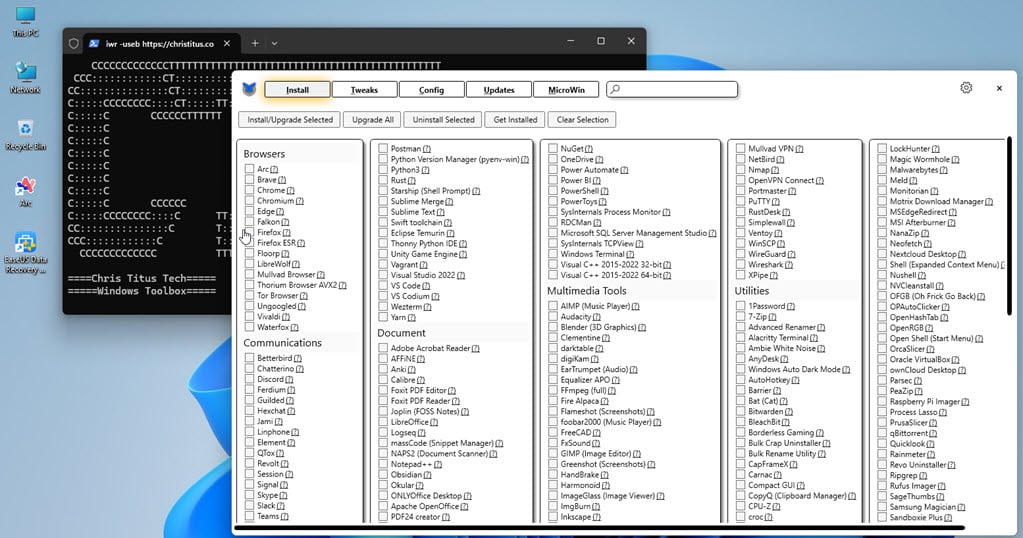Select the VS Code checkbox
The height and width of the screenshot is (538, 1023).
click(x=383, y=285)
